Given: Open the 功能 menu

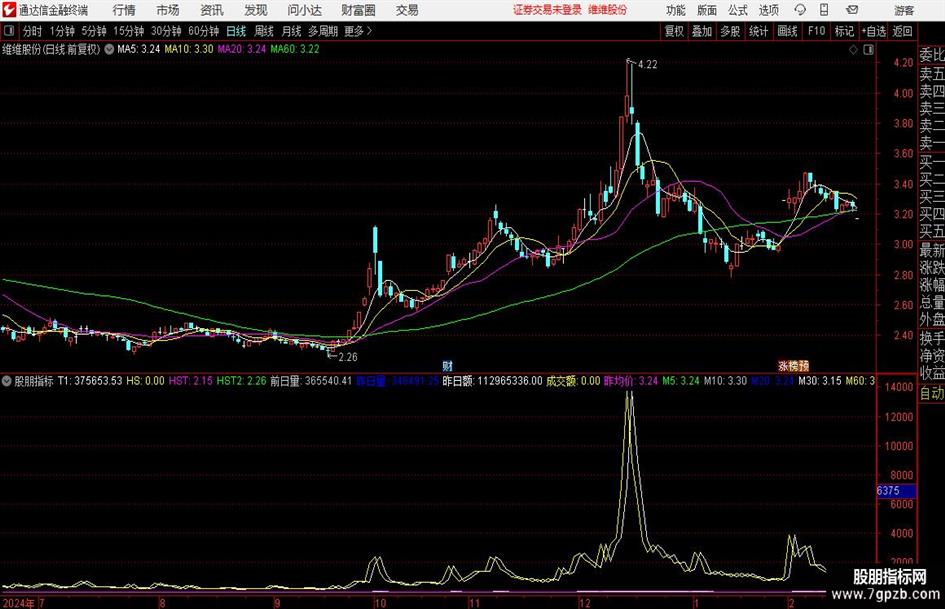Looking at the screenshot, I should [676, 10].
